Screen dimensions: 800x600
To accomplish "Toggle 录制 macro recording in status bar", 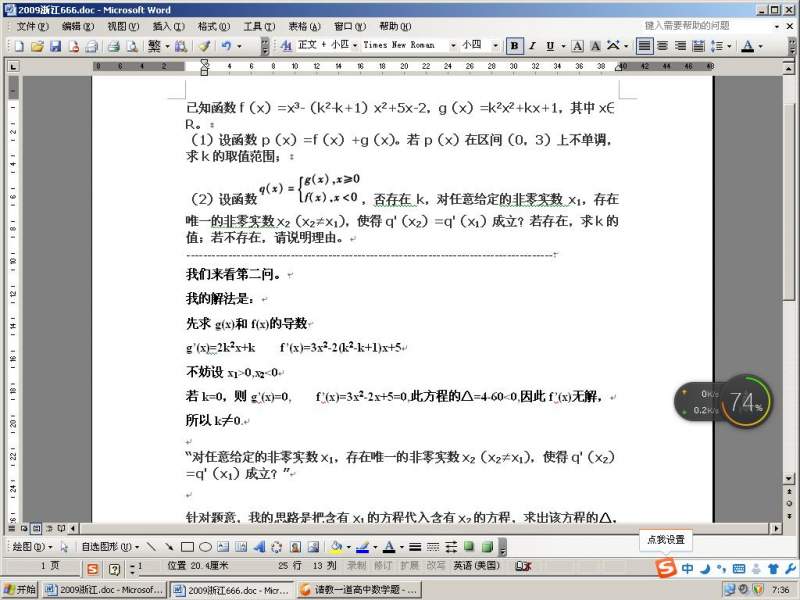I will click(x=357, y=566).
